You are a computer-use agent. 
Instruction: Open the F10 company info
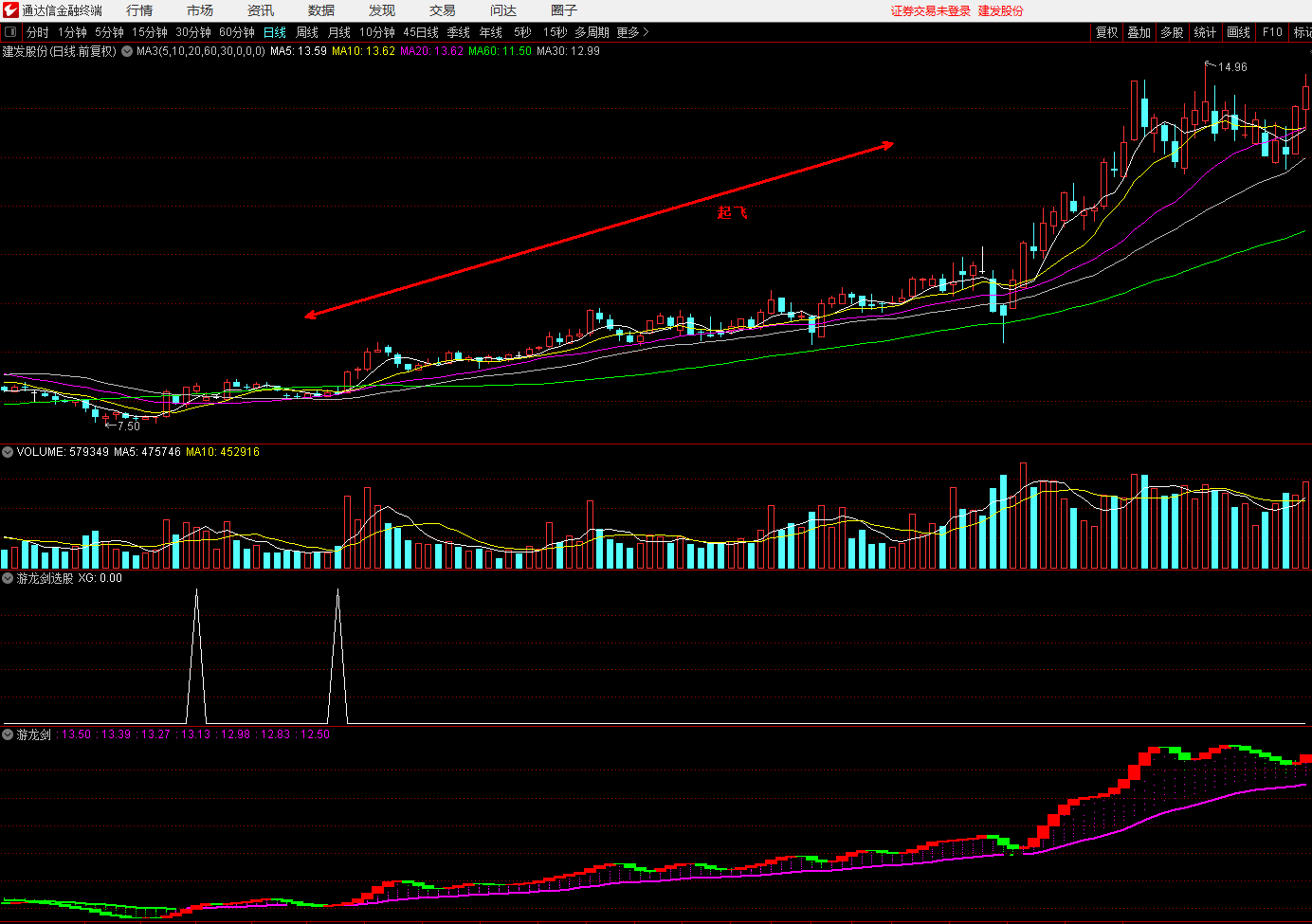pyautogui.click(x=1272, y=32)
